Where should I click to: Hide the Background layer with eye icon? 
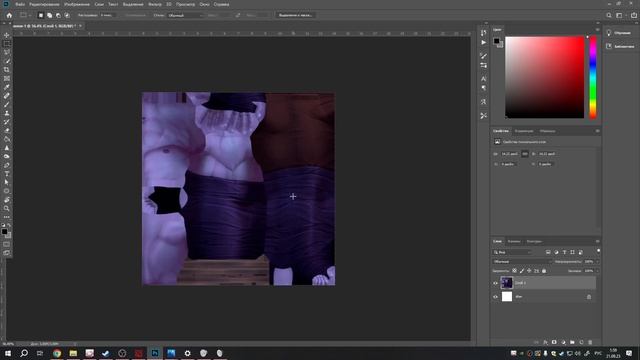point(495,297)
